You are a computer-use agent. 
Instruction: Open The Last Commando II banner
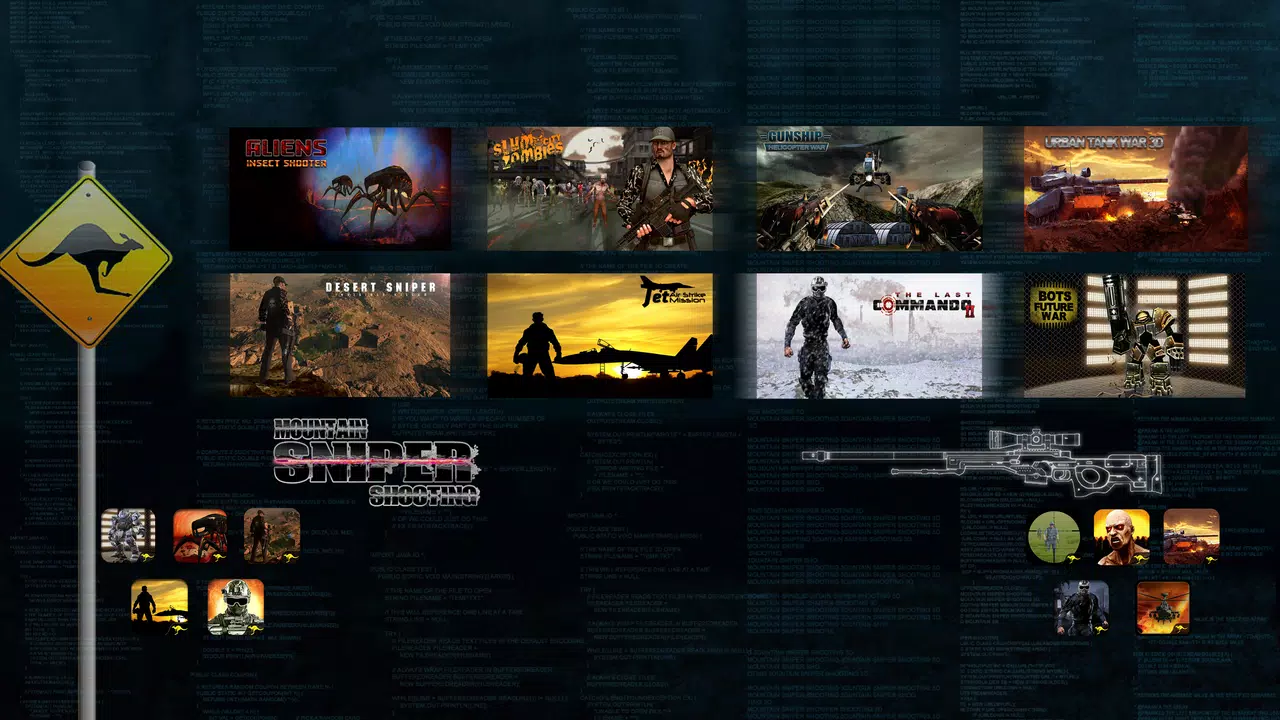pos(869,335)
